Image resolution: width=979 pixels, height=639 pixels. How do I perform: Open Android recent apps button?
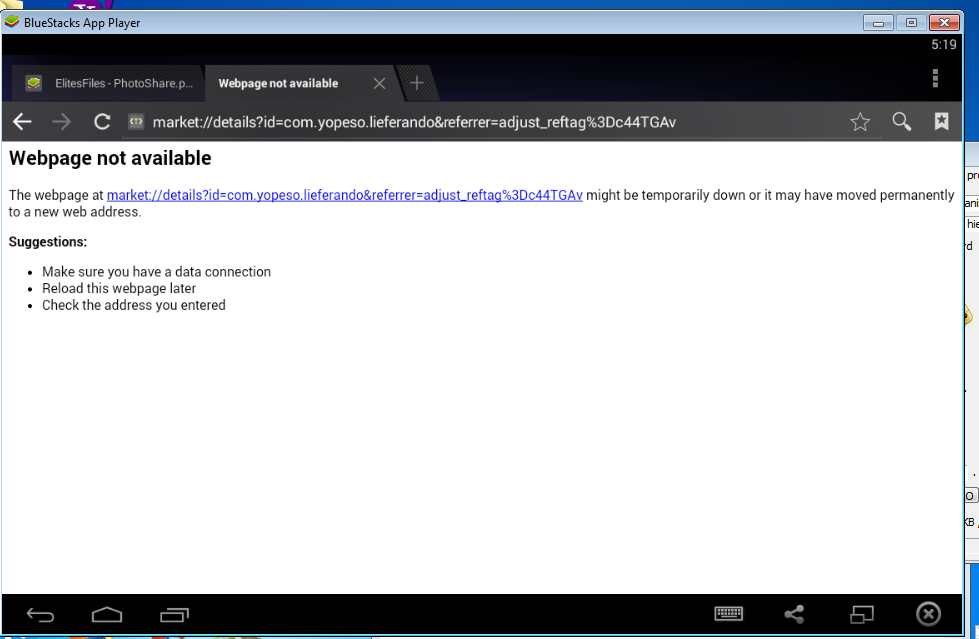click(174, 615)
